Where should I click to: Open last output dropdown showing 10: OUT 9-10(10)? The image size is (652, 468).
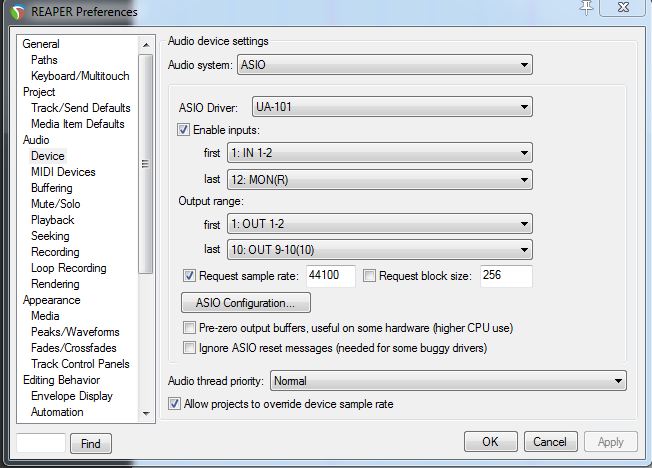pyautogui.click(x=380, y=250)
